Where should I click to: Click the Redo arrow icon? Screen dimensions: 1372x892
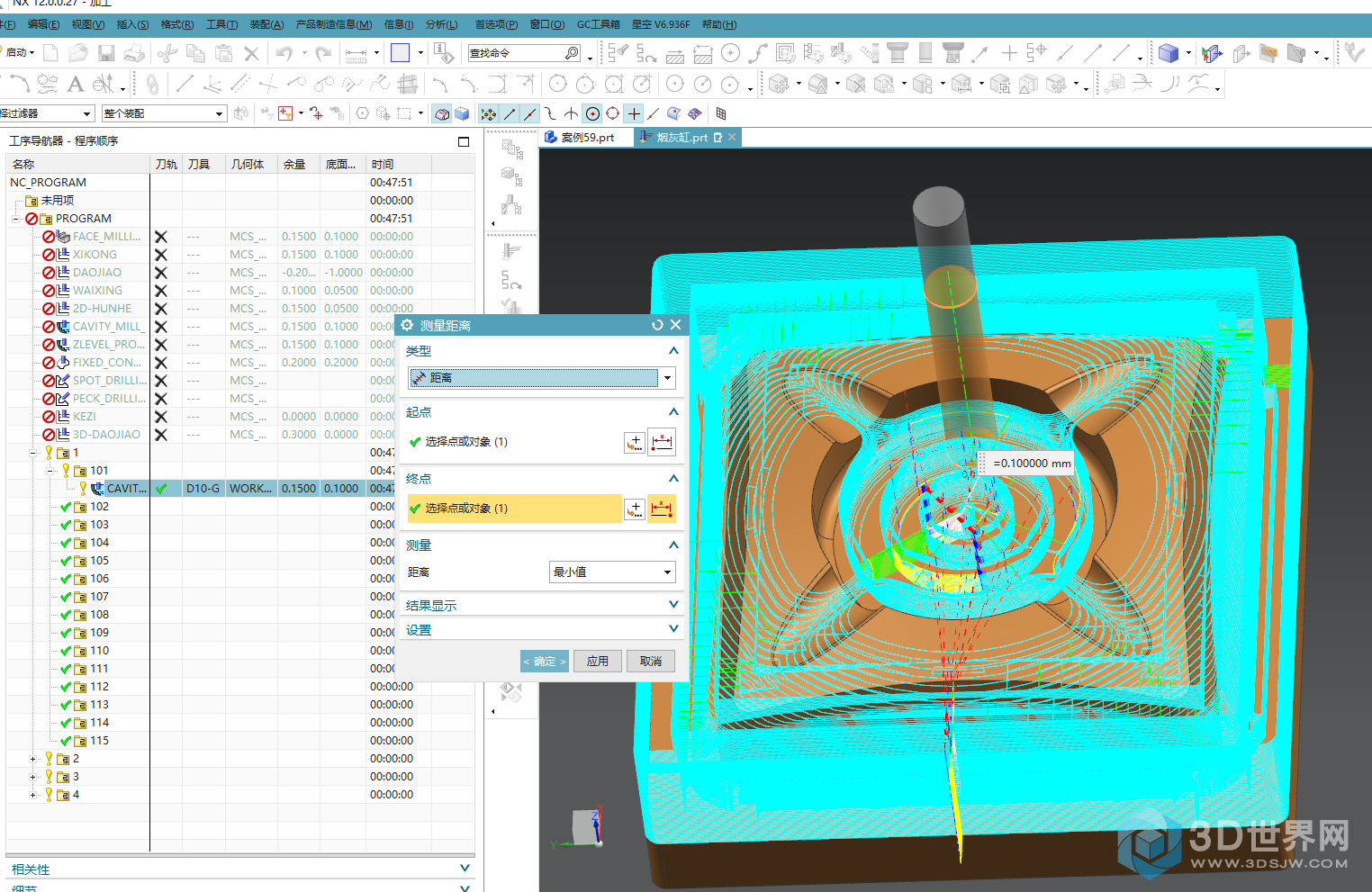point(323,53)
